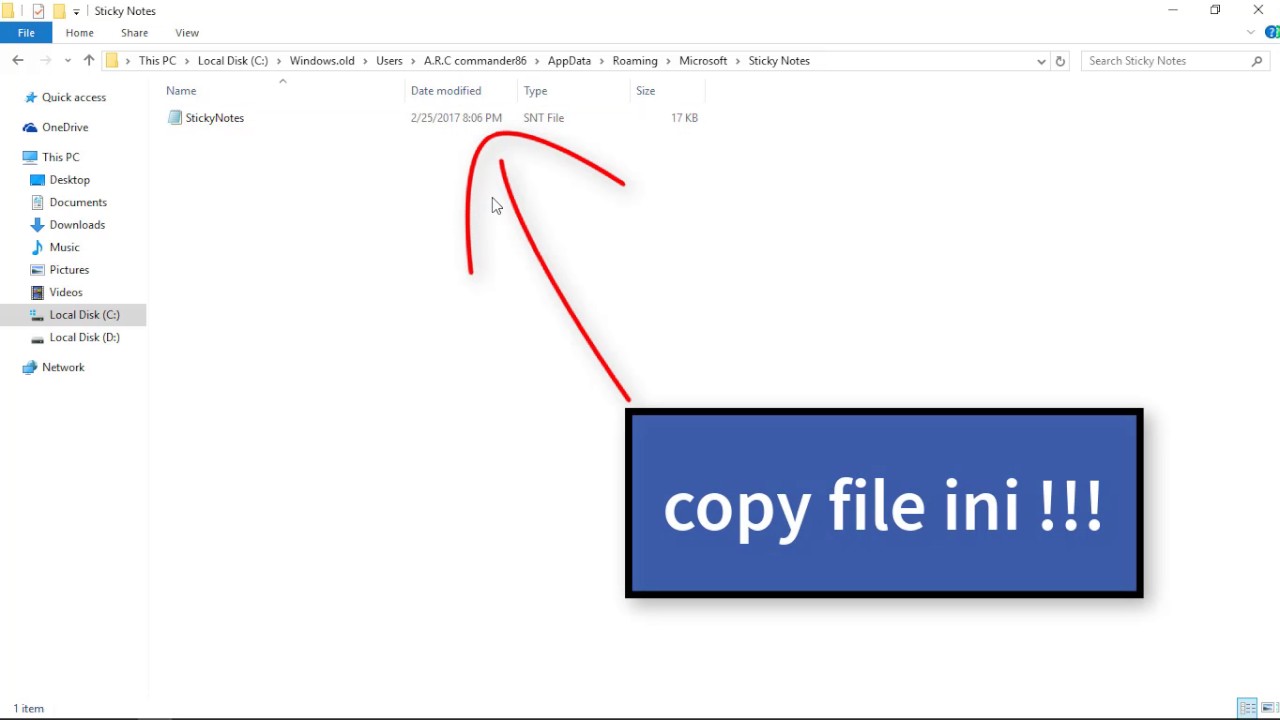Click Microsoft breadcrumb in address bar
Image resolution: width=1280 pixels, height=720 pixels.
703,61
